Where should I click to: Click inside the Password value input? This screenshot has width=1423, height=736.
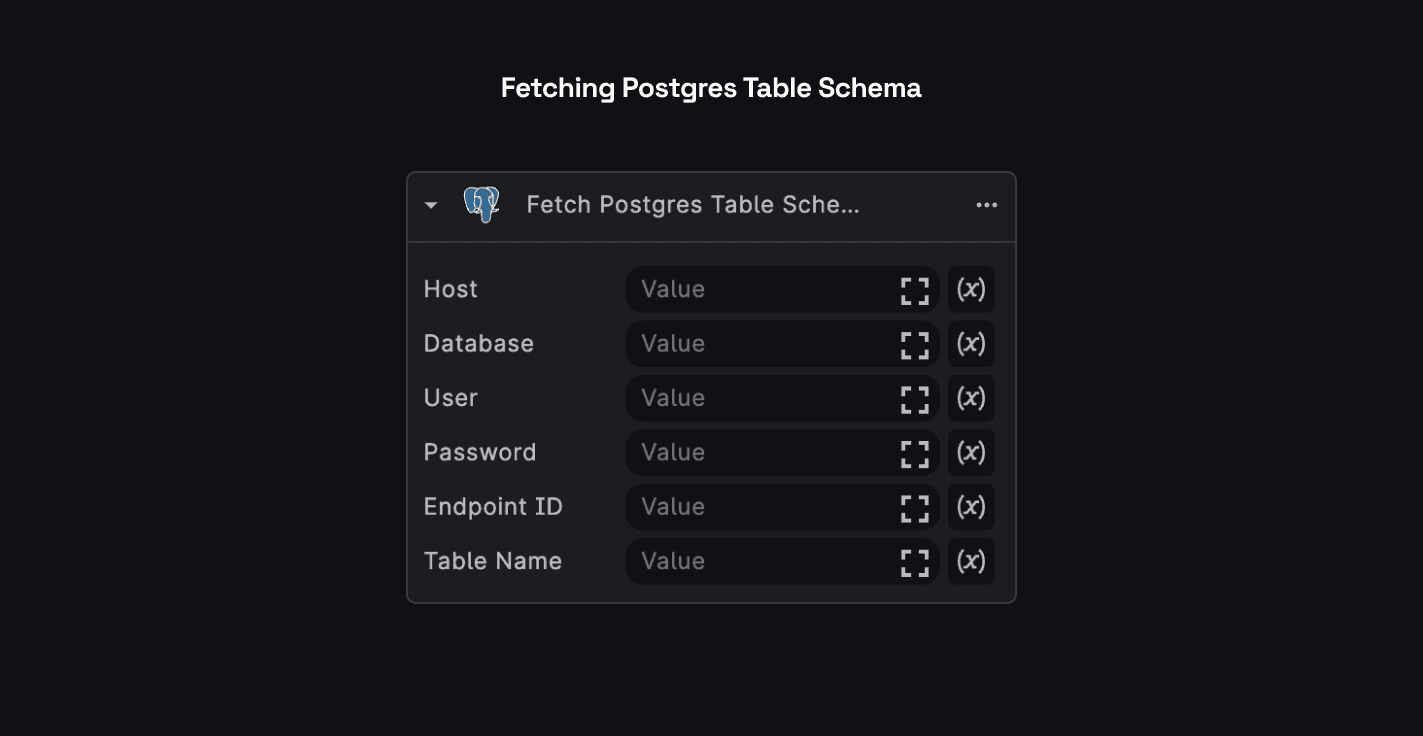coord(750,453)
